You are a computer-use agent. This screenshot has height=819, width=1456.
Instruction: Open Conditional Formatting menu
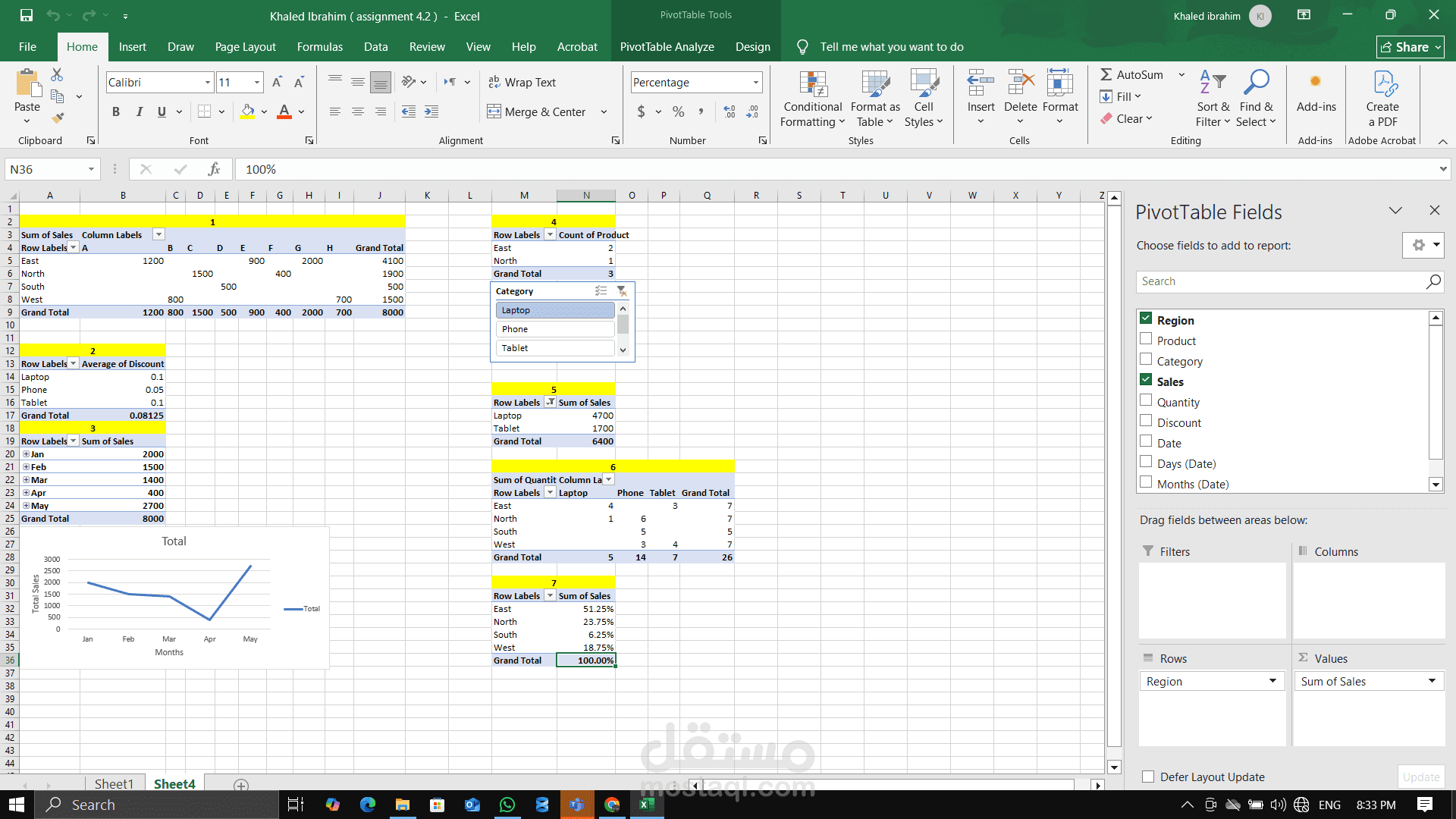click(813, 99)
